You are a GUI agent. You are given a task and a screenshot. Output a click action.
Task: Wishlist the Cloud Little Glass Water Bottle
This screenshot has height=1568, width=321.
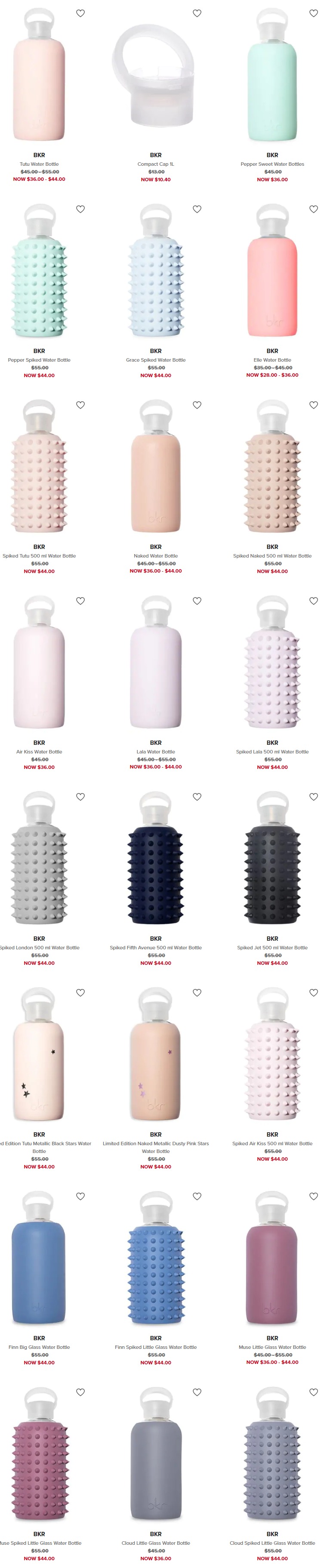[197, 1393]
